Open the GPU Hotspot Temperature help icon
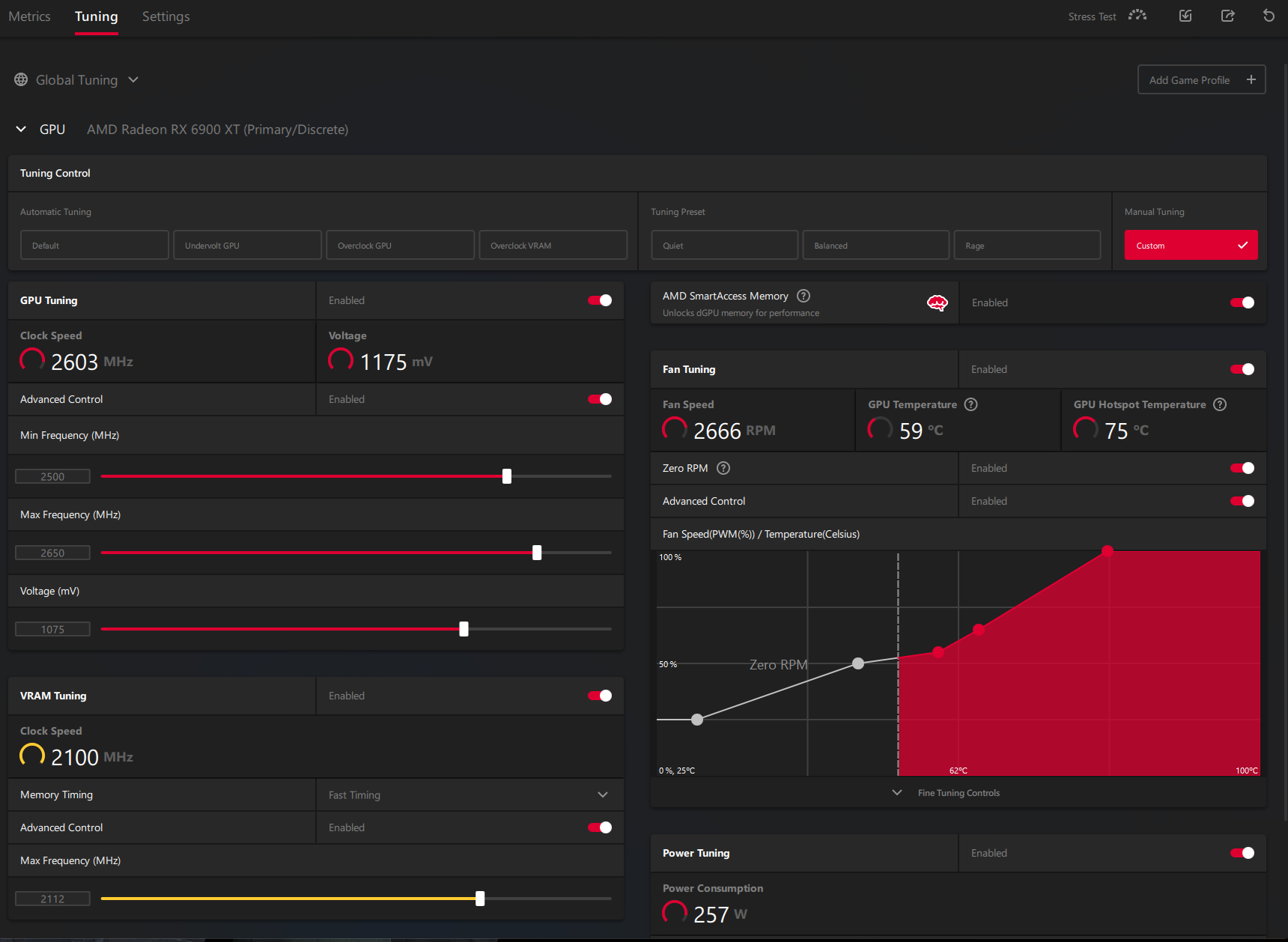Screen dimensions: 1288x942 point(1220,404)
